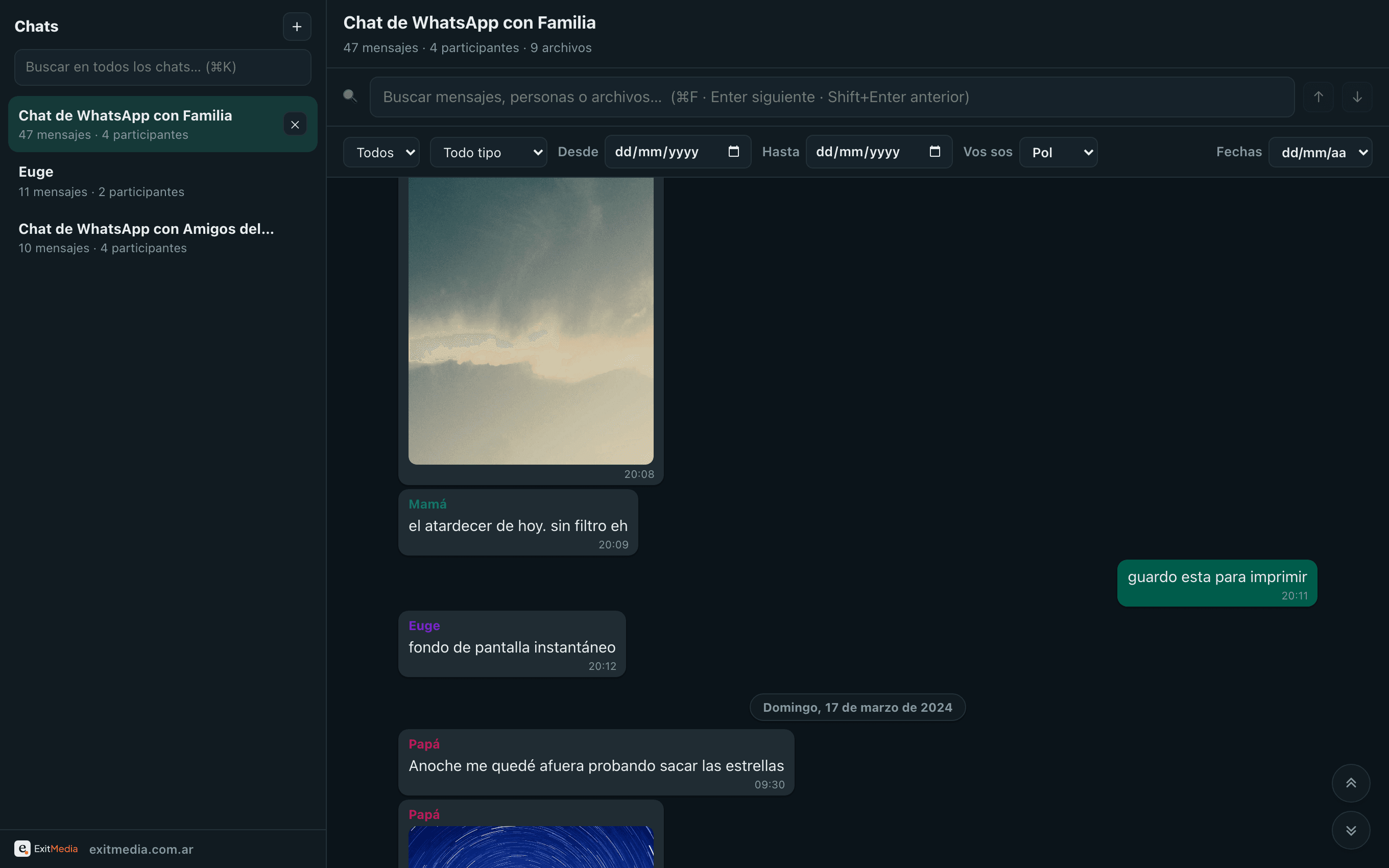Image resolution: width=1389 pixels, height=868 pixels.
Task: Click the 20:08 photo timestamp
Action: (x=639, y=474)
